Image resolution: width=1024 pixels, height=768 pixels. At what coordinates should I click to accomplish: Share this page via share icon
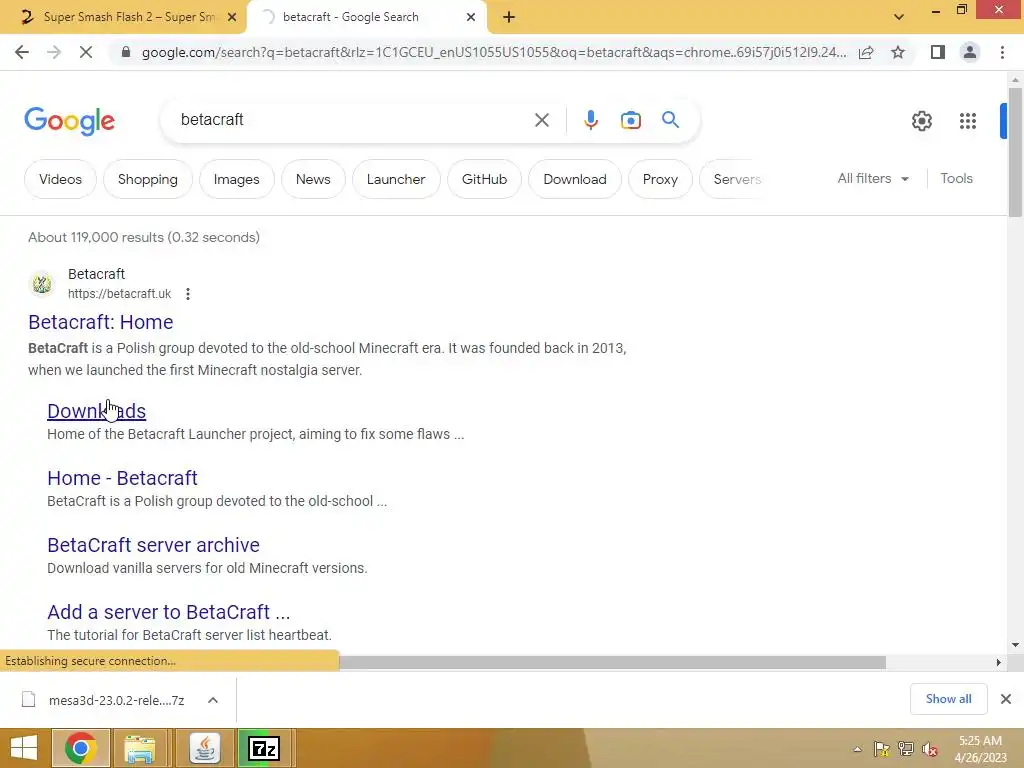coord(866,52)
